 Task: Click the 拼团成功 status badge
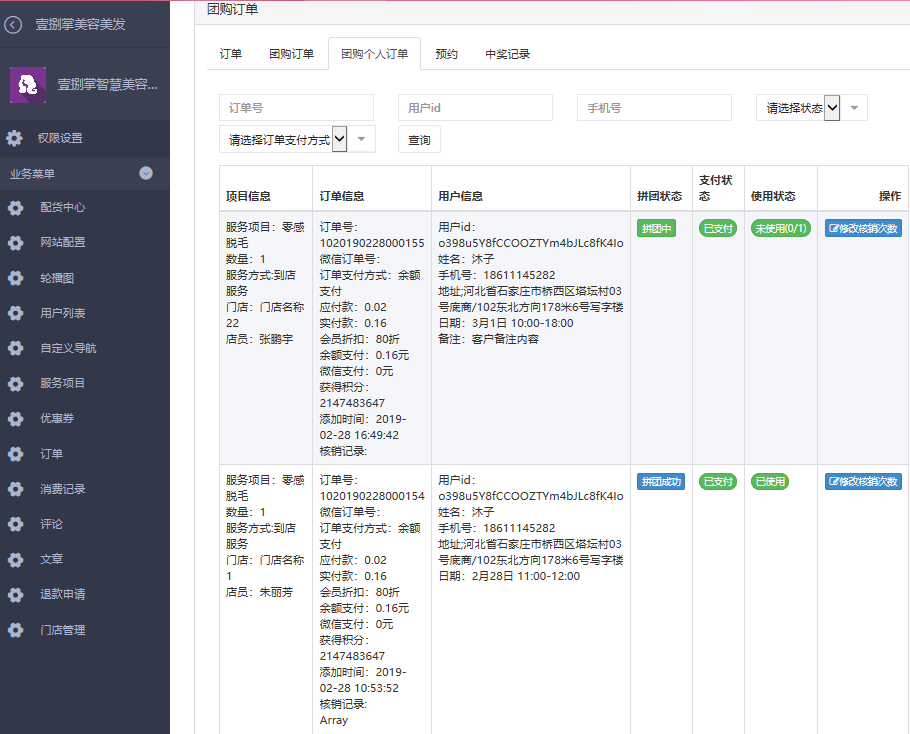tap(660, 481)
